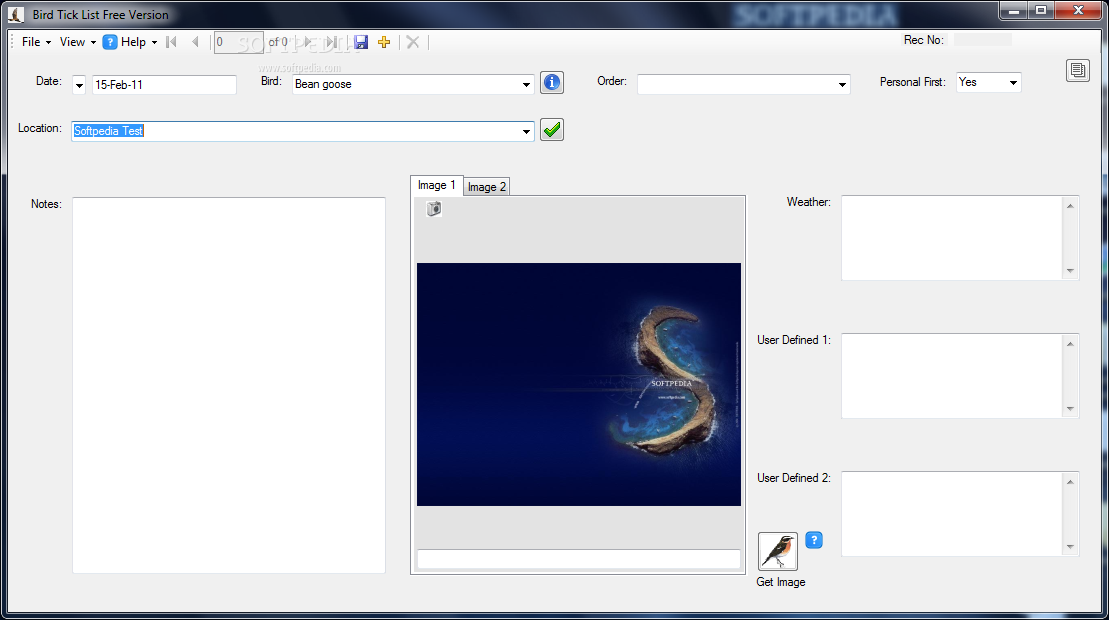Click inside the Weather text box
The height and width of the screenshot is (620, 1109).
(x=952, y=238)
